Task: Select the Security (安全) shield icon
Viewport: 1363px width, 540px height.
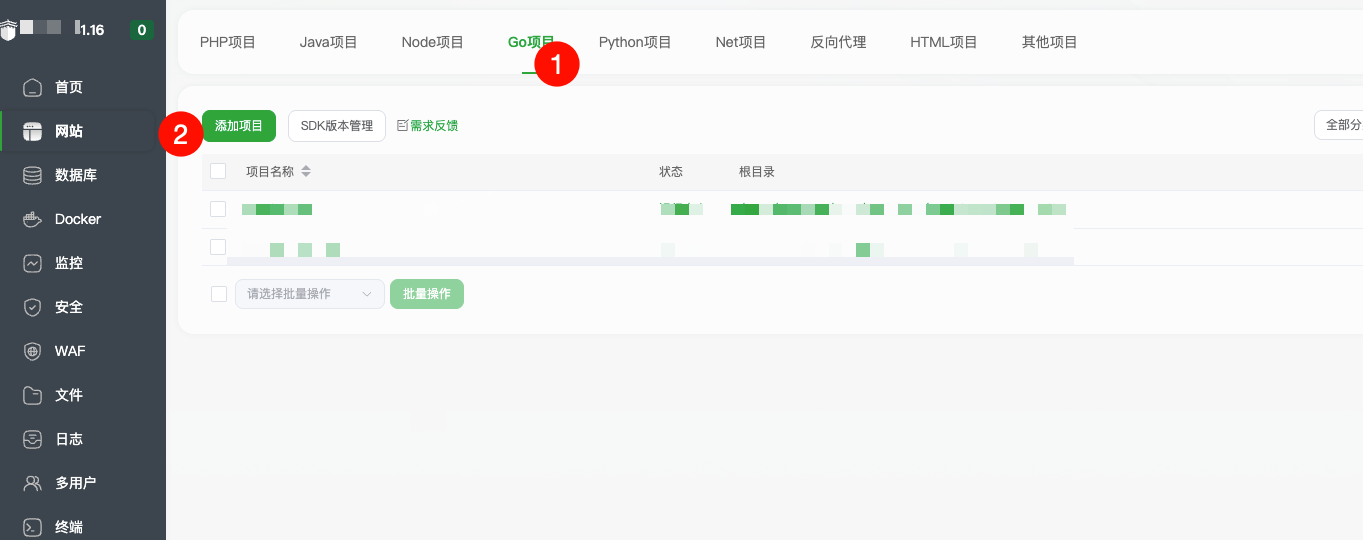Action: point(33,307)
